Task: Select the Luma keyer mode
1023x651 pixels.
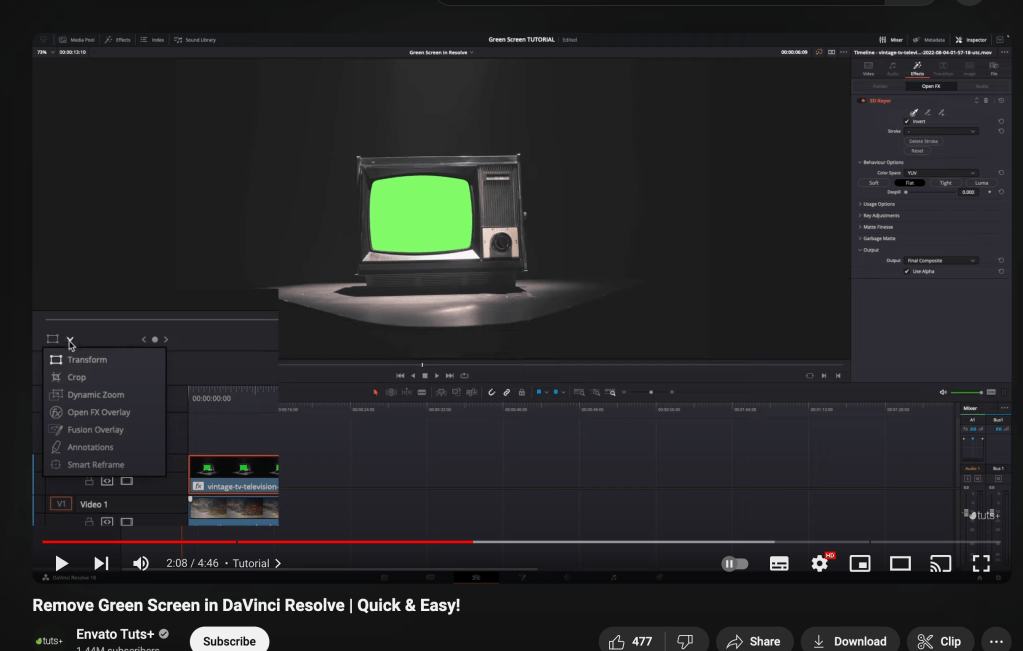Action: (981, 183)
